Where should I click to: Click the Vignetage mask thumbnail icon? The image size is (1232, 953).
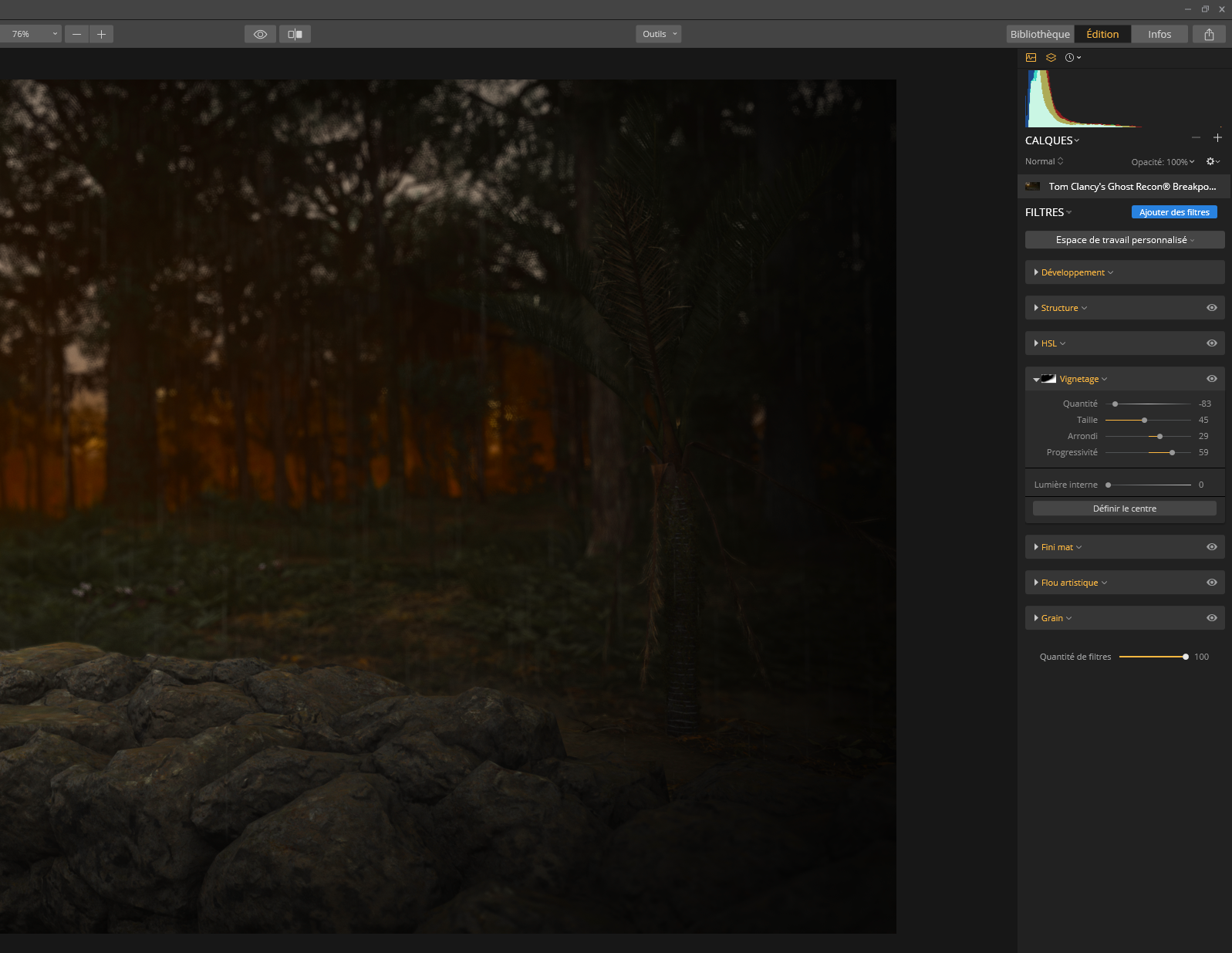point(1048,379)
